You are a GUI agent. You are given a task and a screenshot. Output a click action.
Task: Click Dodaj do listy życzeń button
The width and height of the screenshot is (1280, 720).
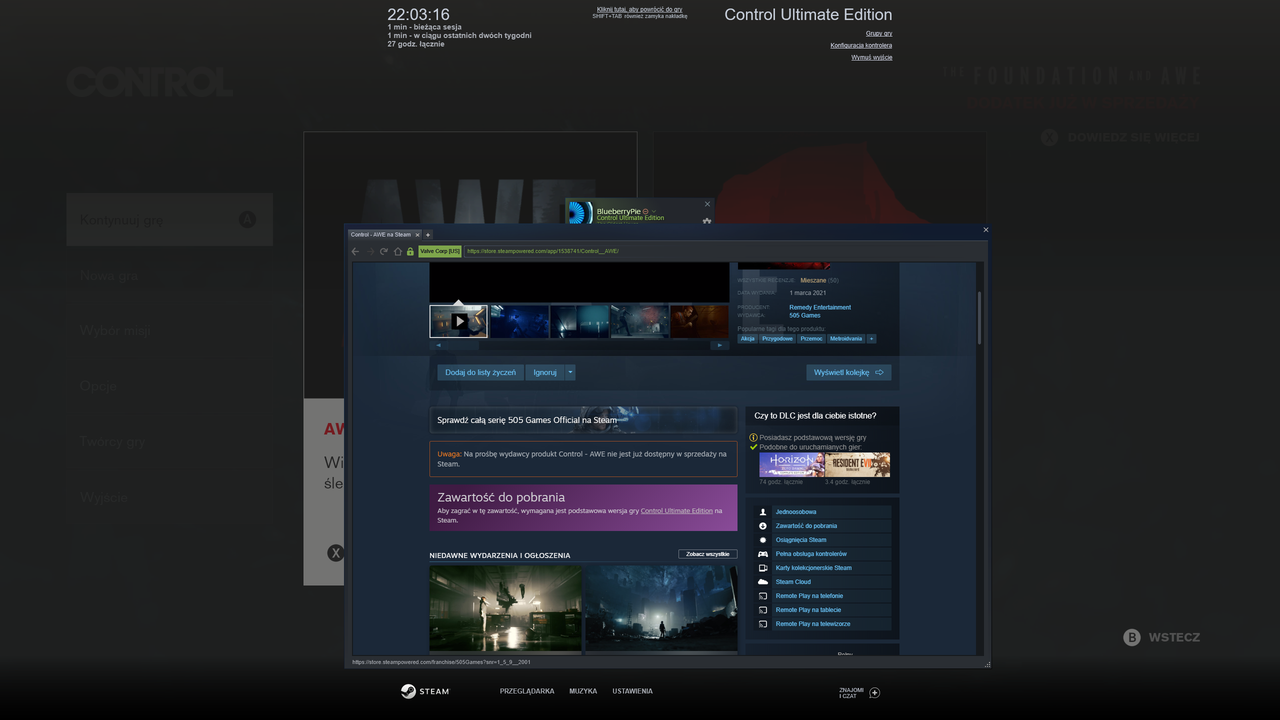481,372
